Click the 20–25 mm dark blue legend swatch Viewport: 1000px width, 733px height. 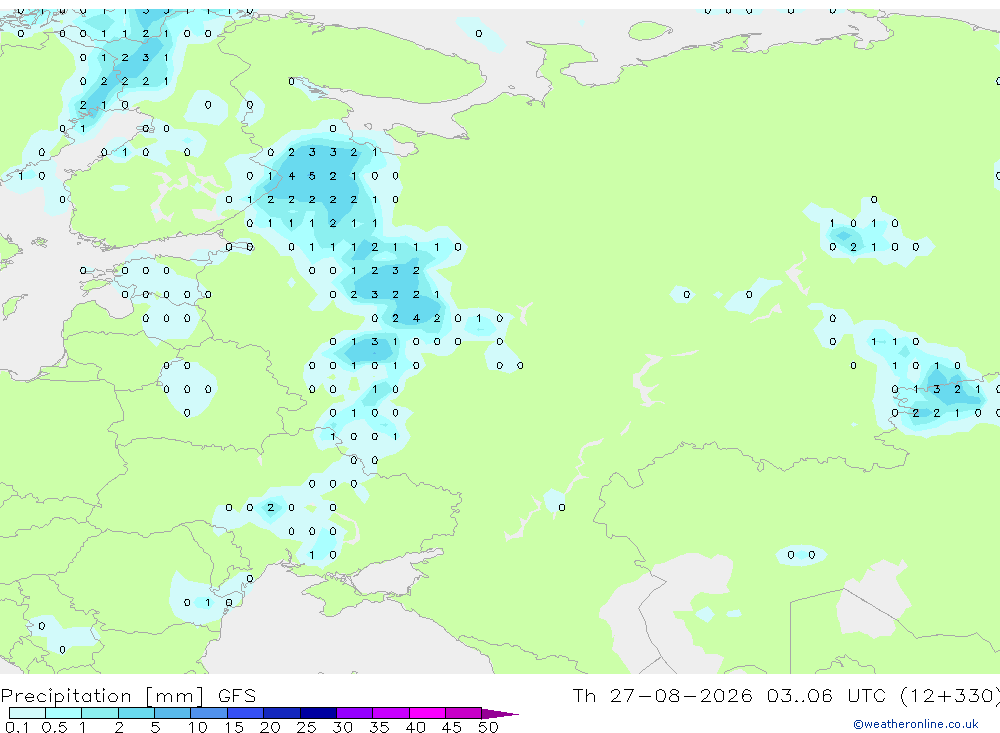click(x=281, y=713)
